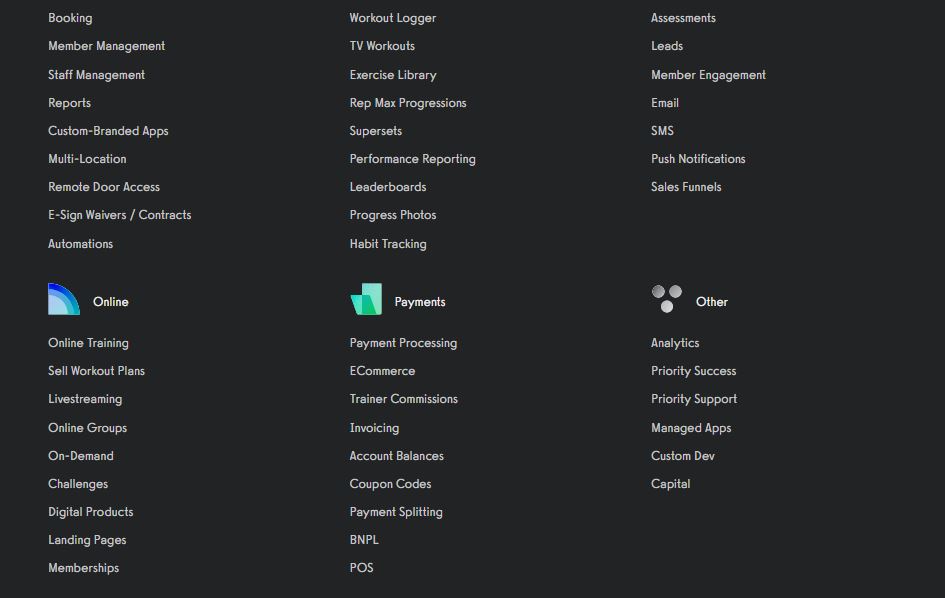
Task: Select E-Sign Waivers / Contracts link
Action: tap(120, 215)
